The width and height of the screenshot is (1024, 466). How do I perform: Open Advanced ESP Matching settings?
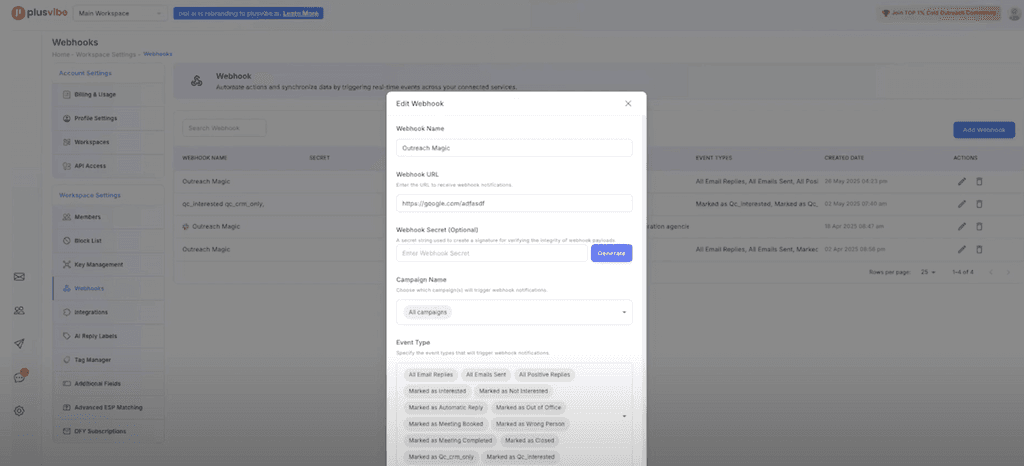click(x=108, y=407)
